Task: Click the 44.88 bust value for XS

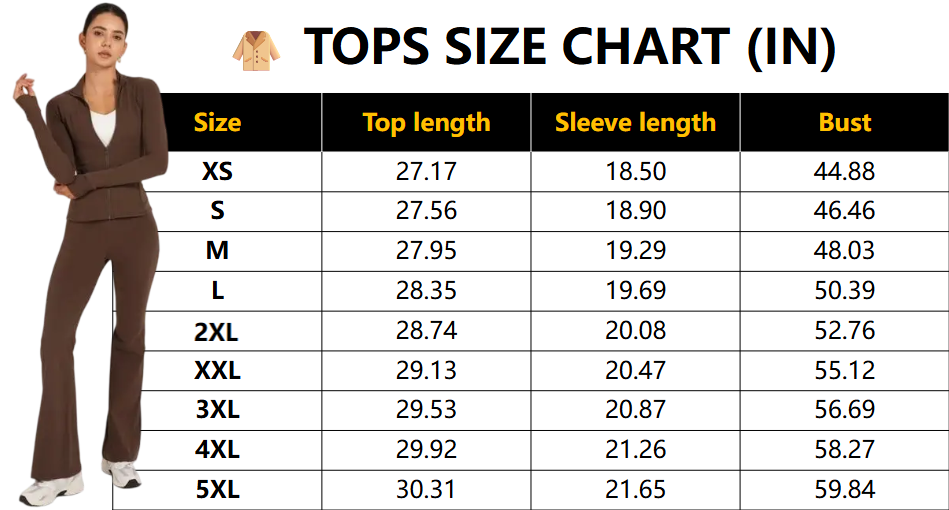Action: (x=844, y=171)
